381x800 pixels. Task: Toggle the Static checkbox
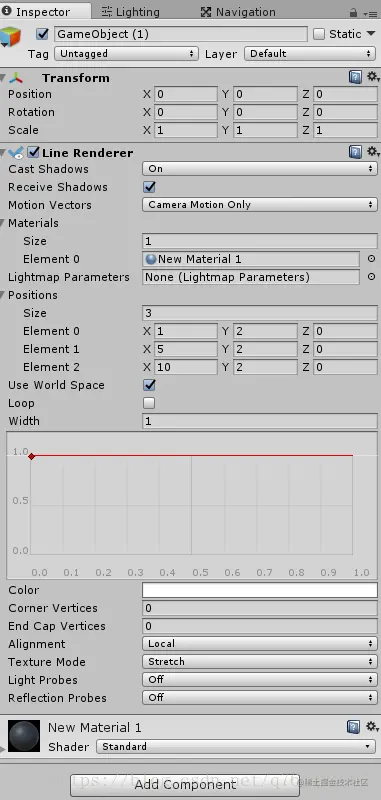tap(319, 34)
